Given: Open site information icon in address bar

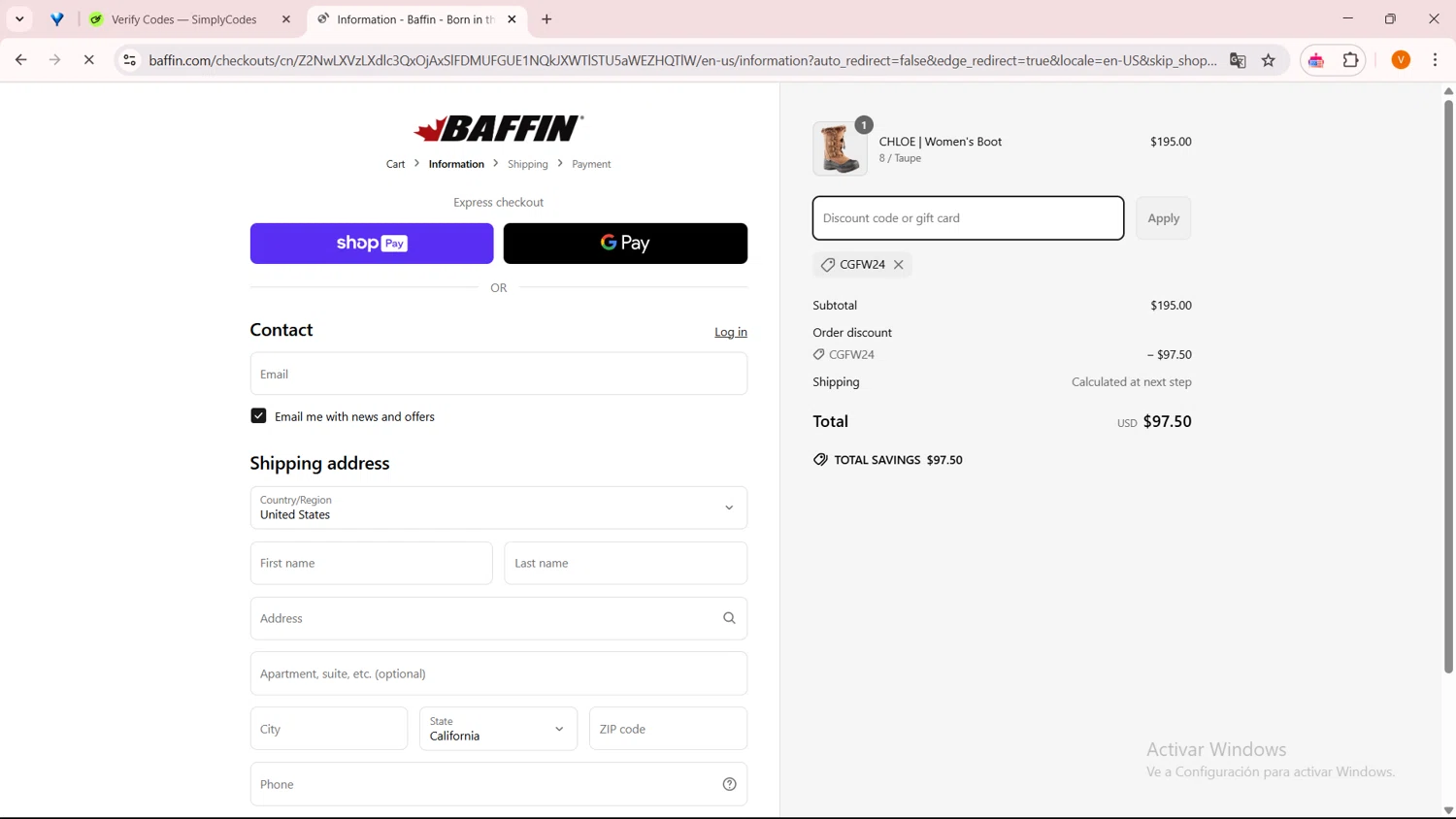Looking at the screenshot, I should [129, 60].
